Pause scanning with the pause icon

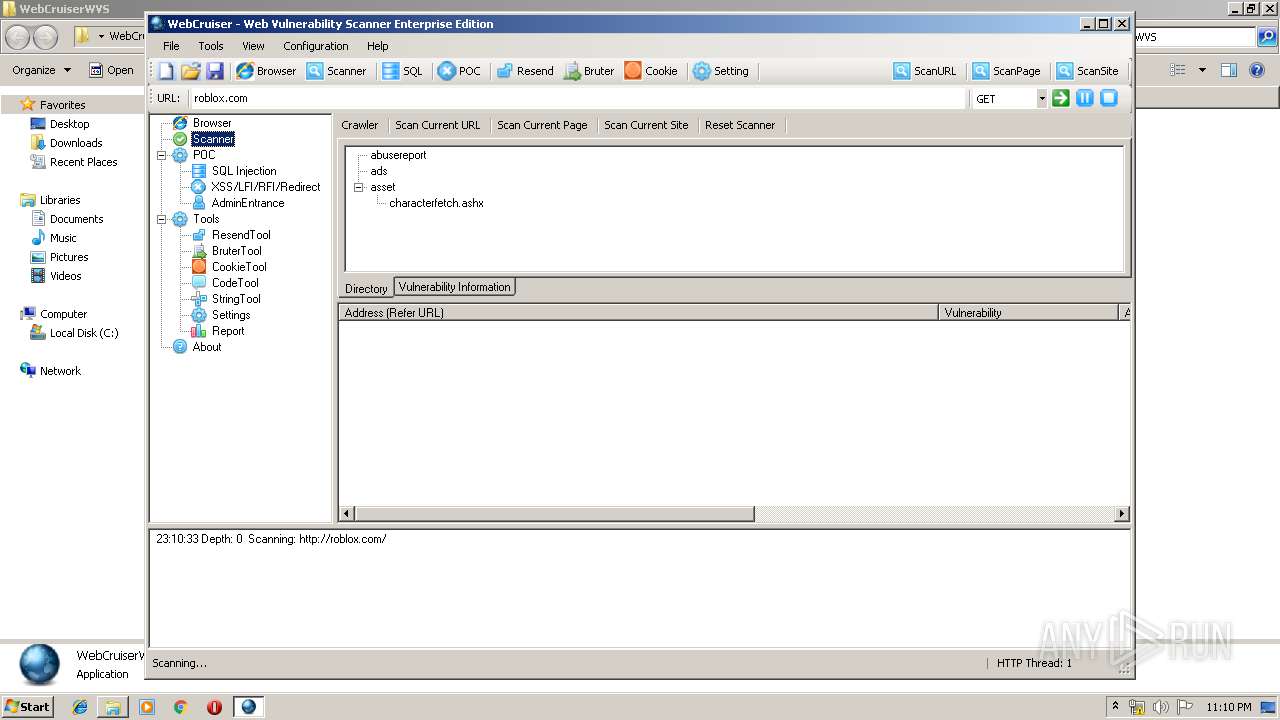point(1085,98)
